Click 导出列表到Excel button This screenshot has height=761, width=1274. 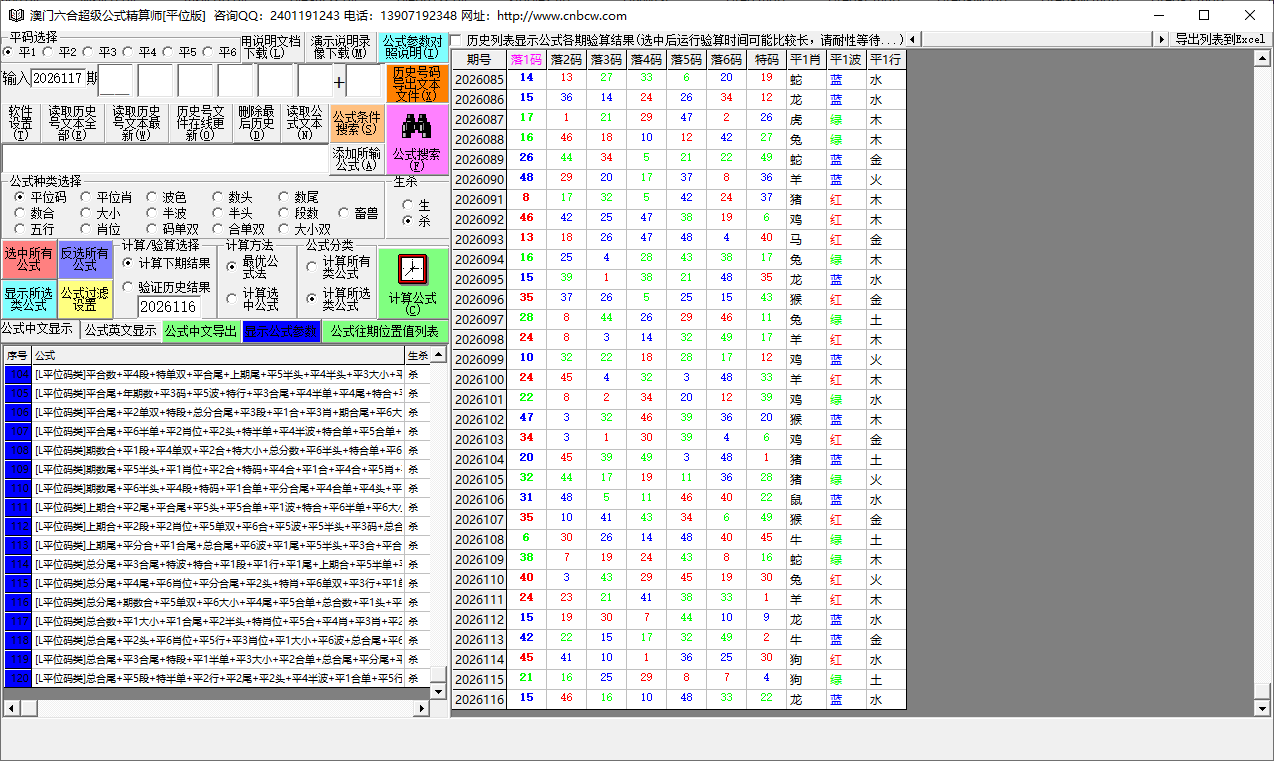click(1220, 39)
